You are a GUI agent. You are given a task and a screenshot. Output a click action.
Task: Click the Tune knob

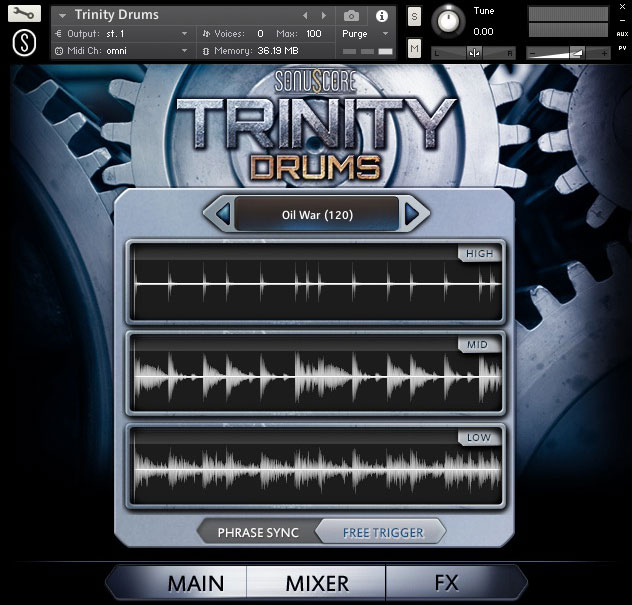click(x=452, y=20)
